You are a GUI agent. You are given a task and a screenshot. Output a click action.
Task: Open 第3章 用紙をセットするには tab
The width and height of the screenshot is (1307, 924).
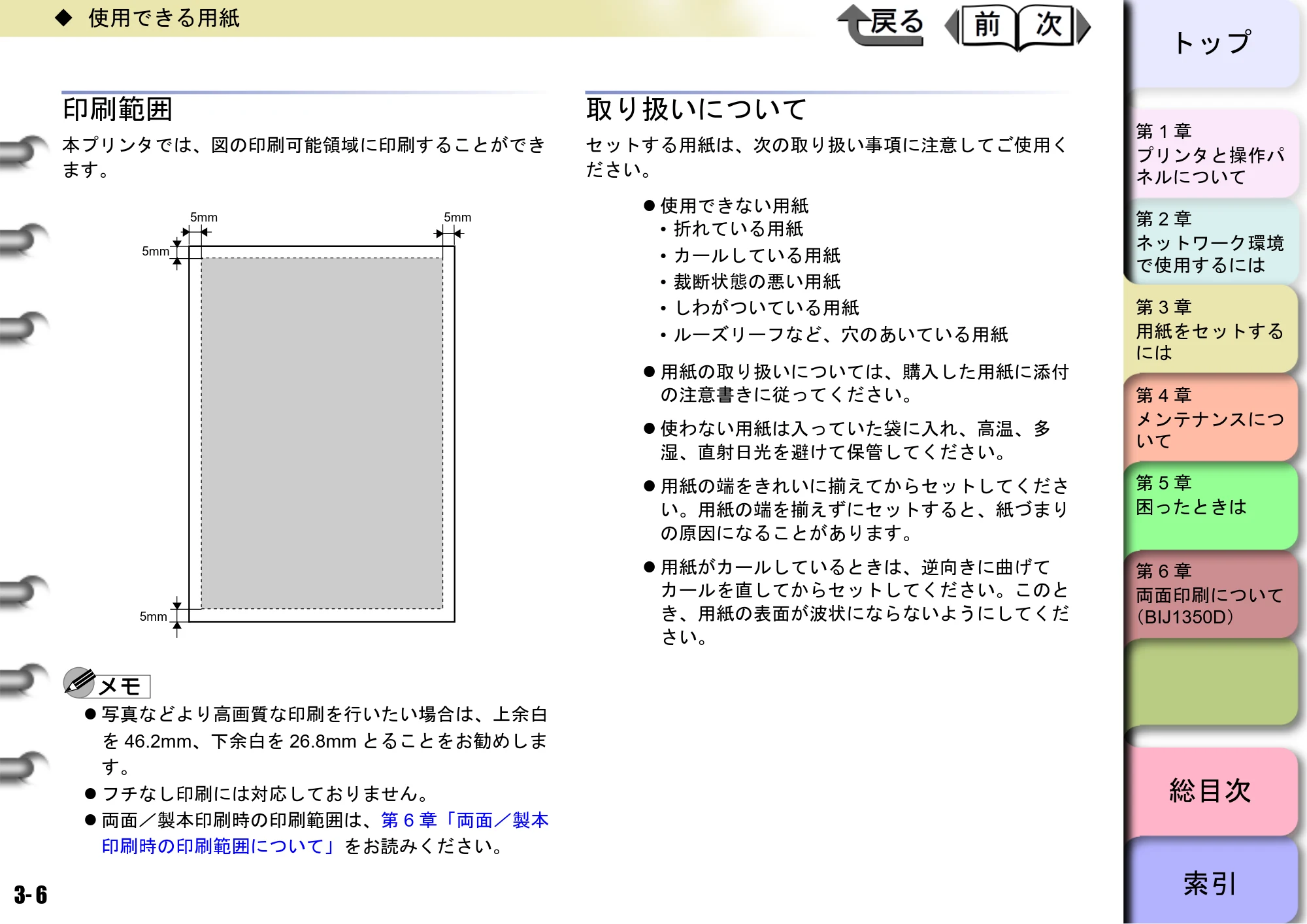click(x=1212, y=329)
